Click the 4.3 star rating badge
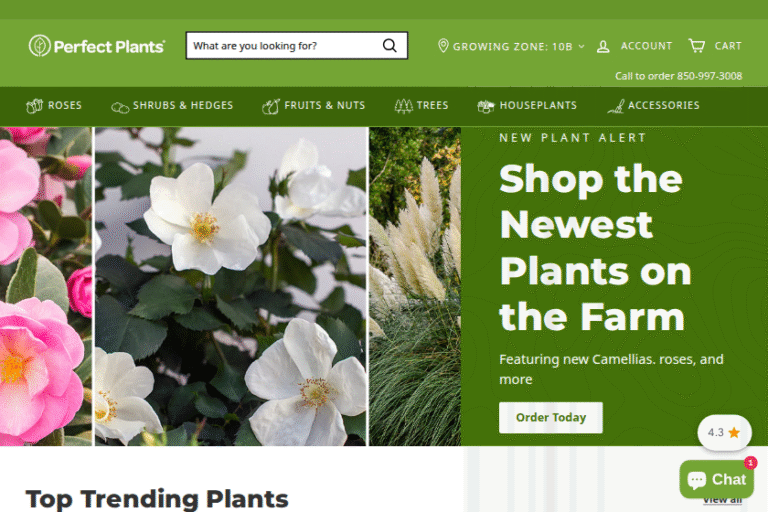Viewport: 768px width, 512px height. pyautogui.click(x=724, y=432)
